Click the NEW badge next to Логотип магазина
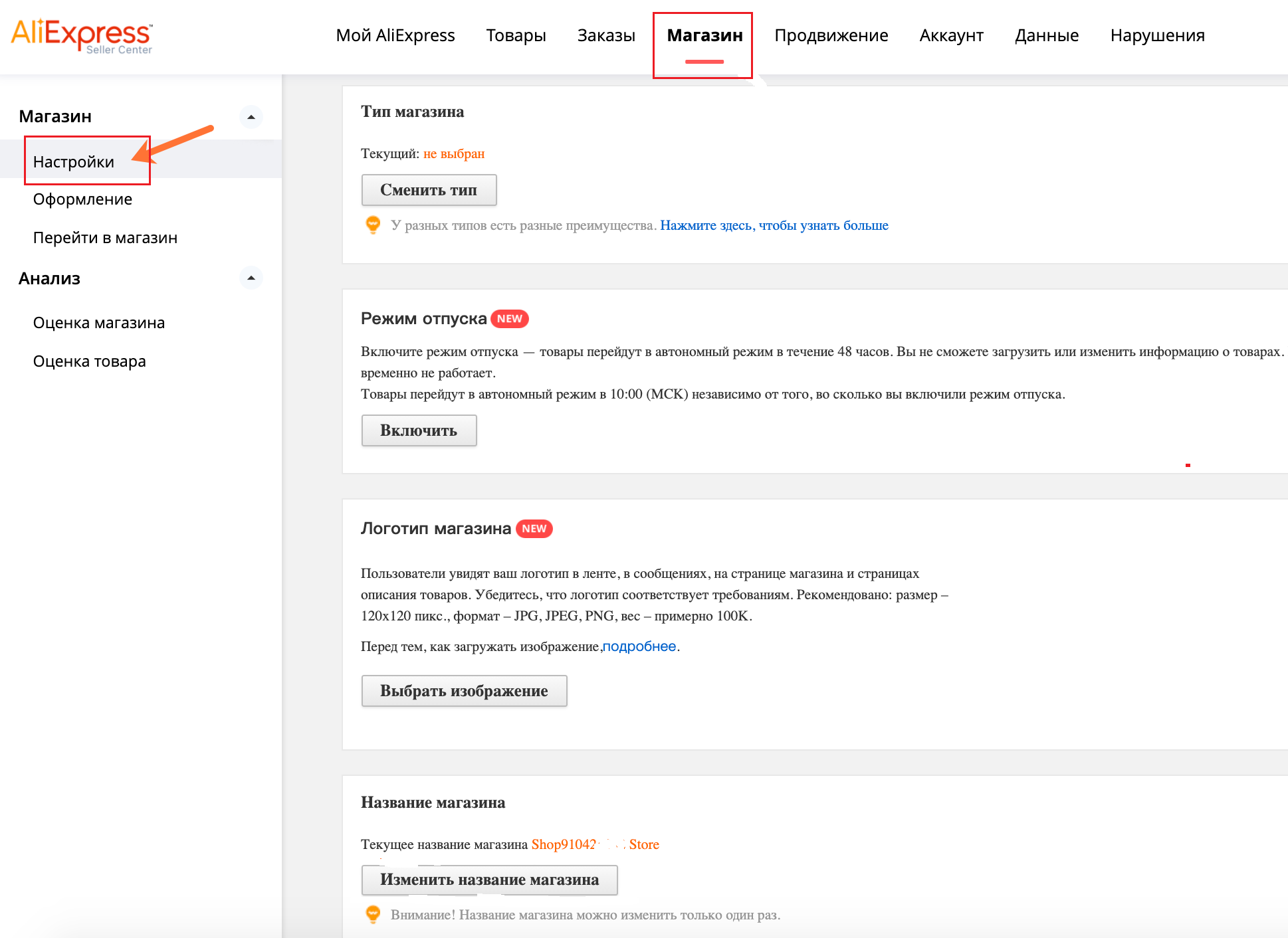 pos(534,529)
